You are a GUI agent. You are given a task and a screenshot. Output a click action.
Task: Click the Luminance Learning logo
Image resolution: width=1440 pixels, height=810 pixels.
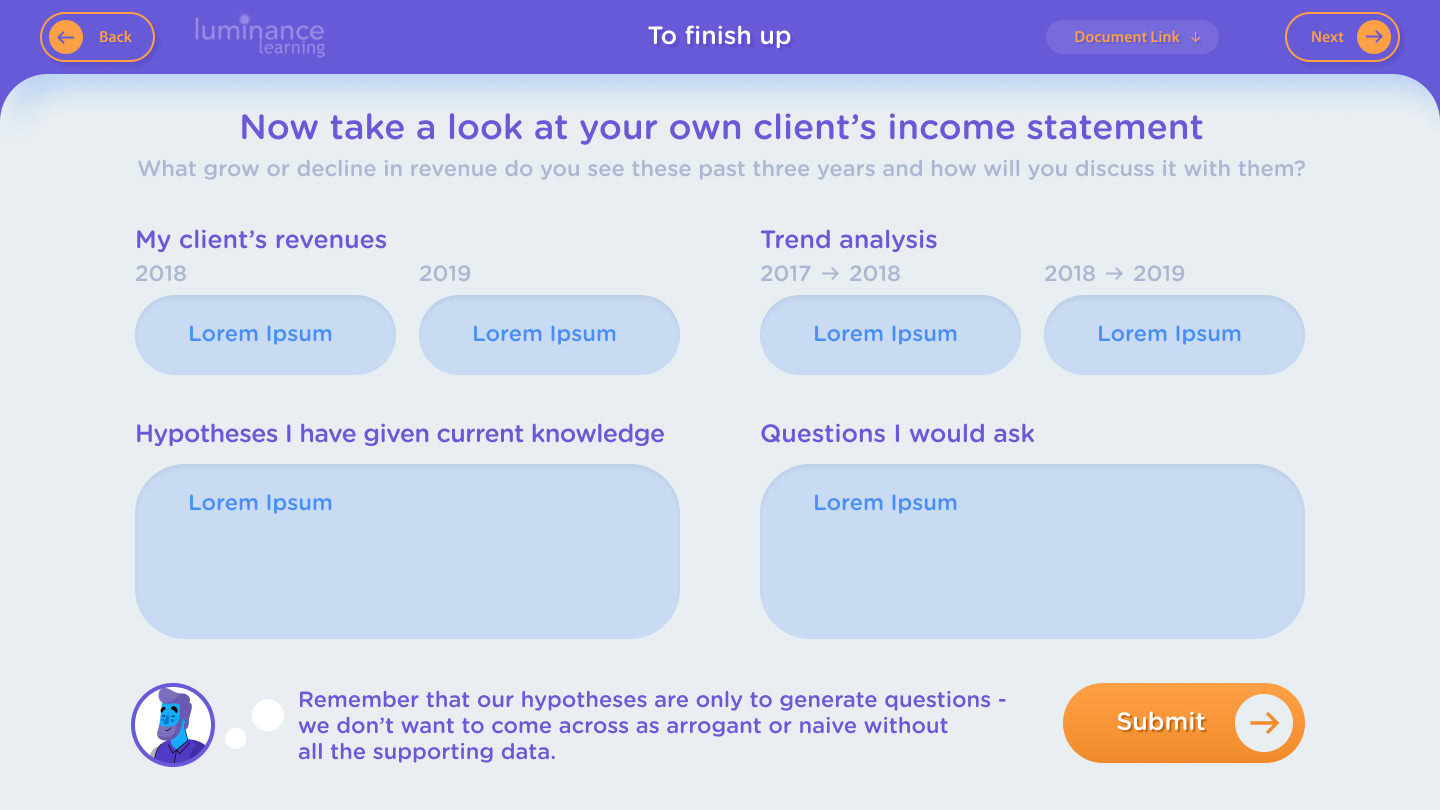point(260,36)
